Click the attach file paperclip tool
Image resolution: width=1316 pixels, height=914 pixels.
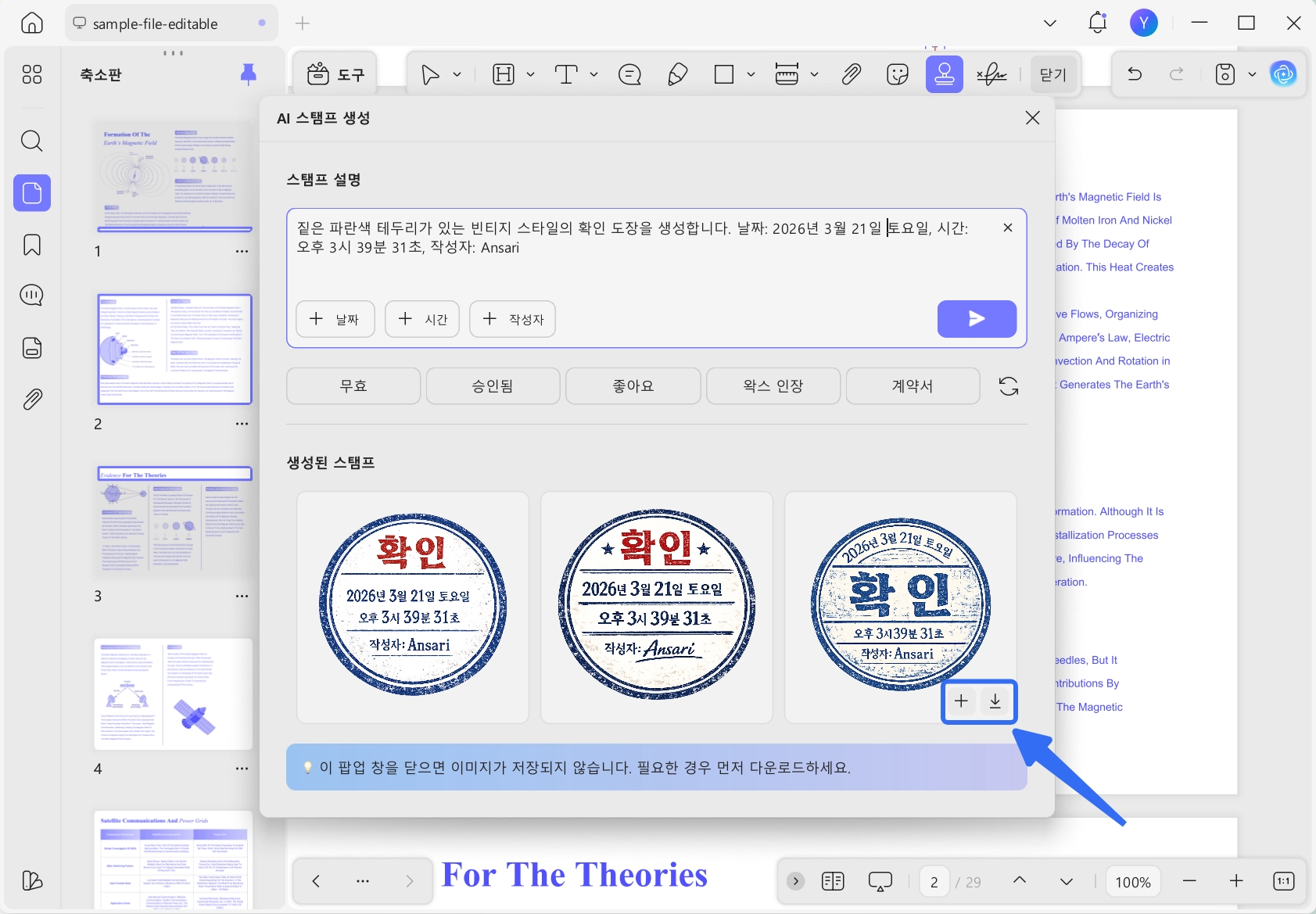pyautogui.click(x=852, y=74)
